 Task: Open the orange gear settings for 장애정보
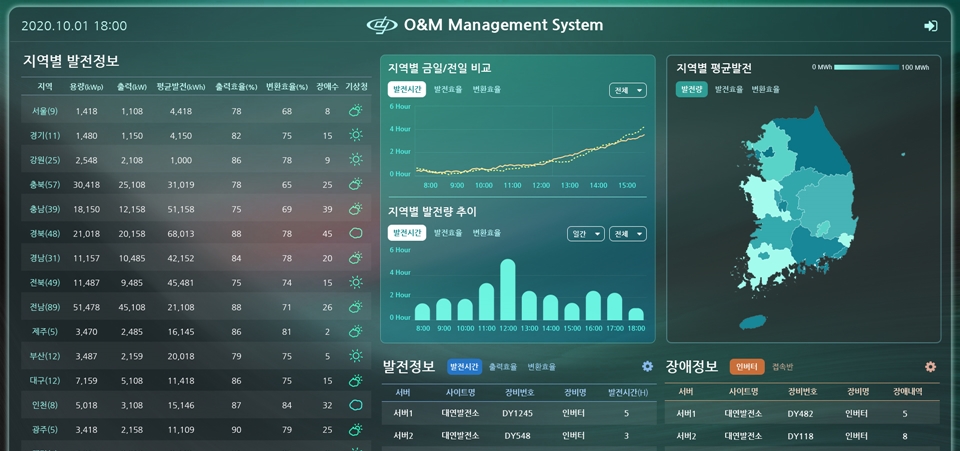[x=930, y=367]
